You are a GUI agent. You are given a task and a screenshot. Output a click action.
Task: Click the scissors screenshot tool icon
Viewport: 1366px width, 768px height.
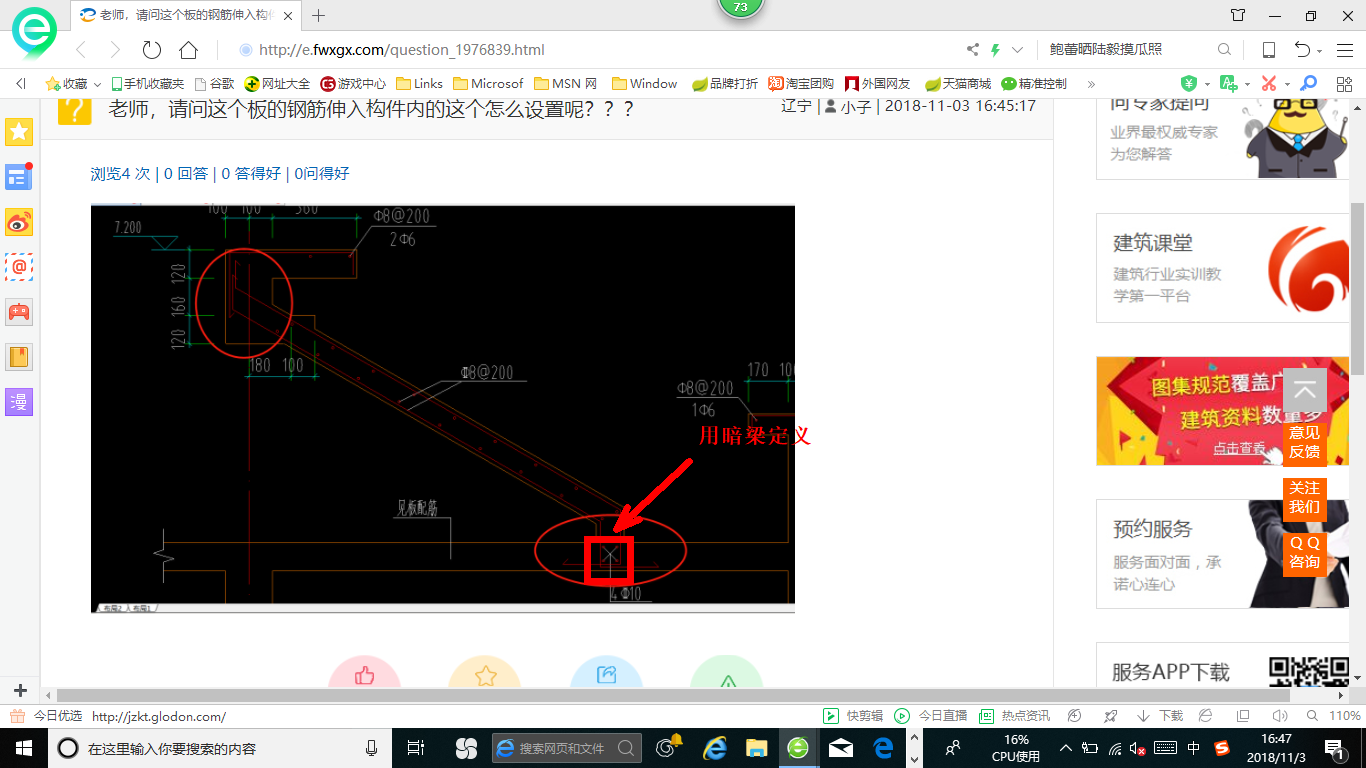tap(1269, 84)
